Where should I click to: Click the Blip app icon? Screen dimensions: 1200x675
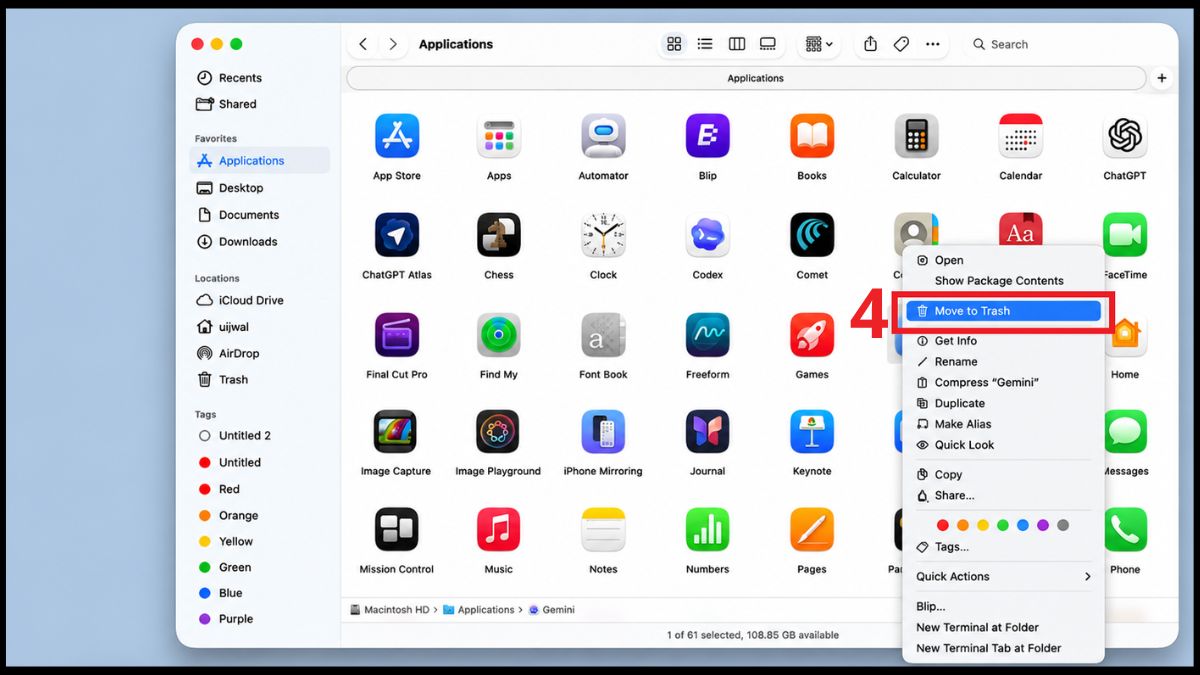pyautogui.click(x=707, y=136)
